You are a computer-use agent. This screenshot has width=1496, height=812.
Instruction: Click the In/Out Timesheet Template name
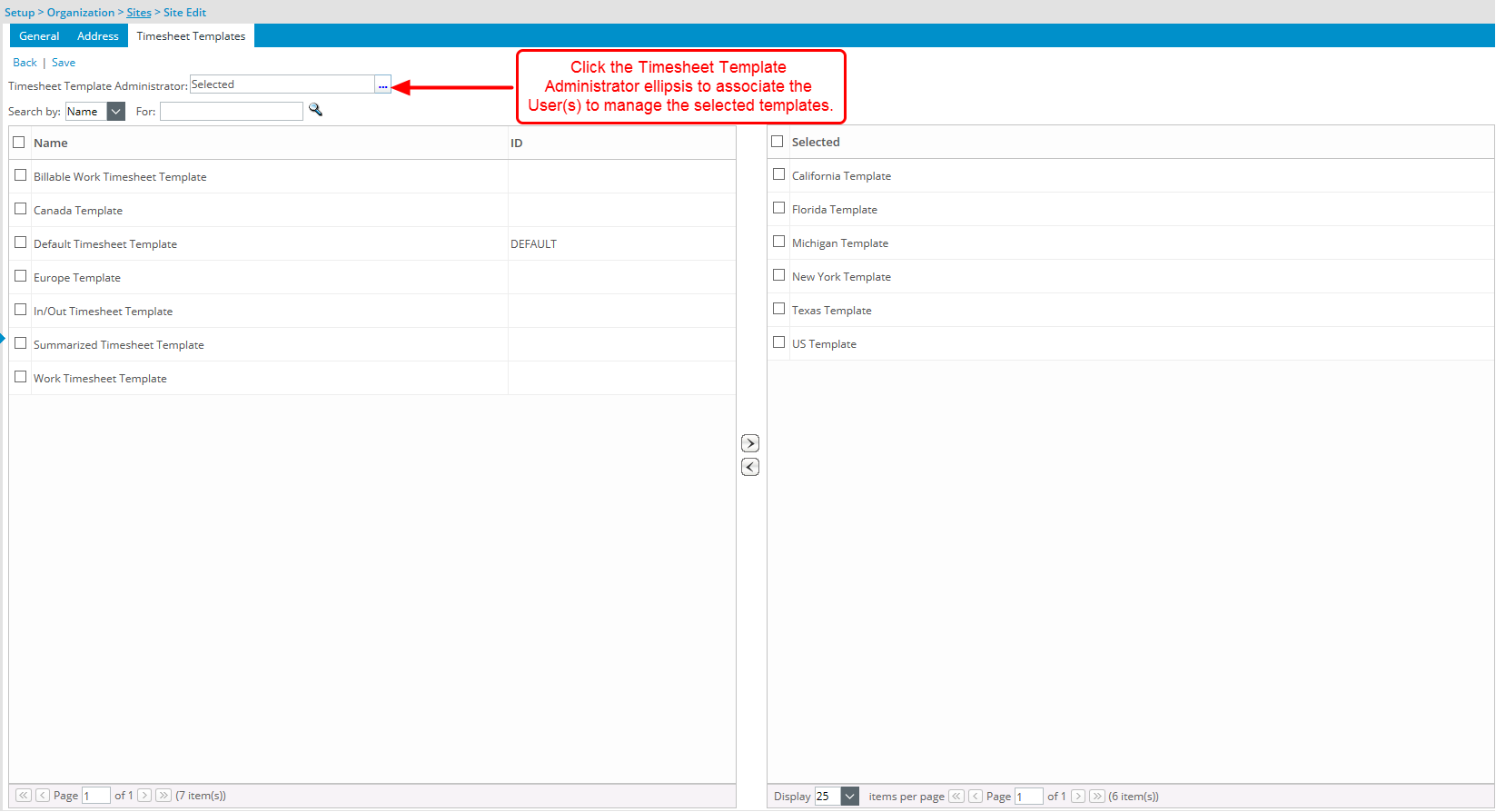click(103, 311)
